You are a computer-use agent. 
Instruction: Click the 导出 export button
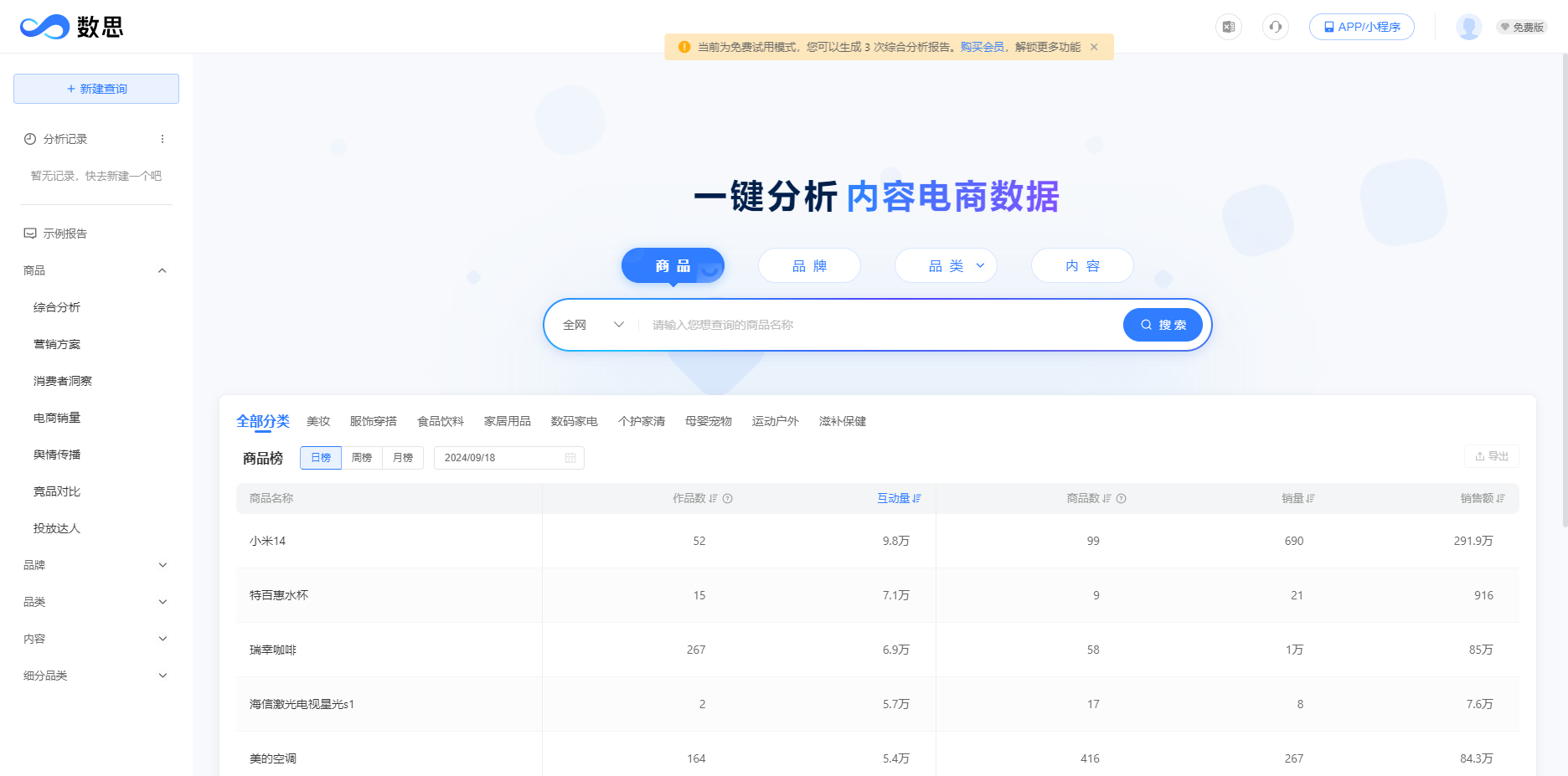click(x=1492, y=456)
